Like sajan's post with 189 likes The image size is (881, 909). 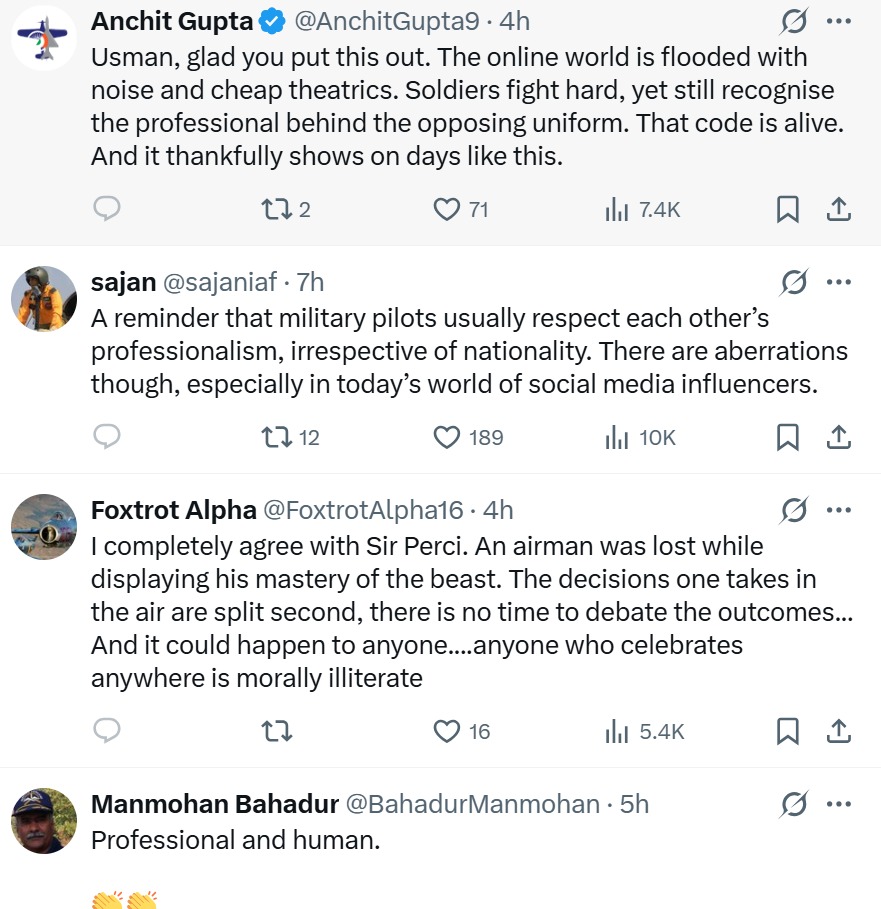[446, 438]
